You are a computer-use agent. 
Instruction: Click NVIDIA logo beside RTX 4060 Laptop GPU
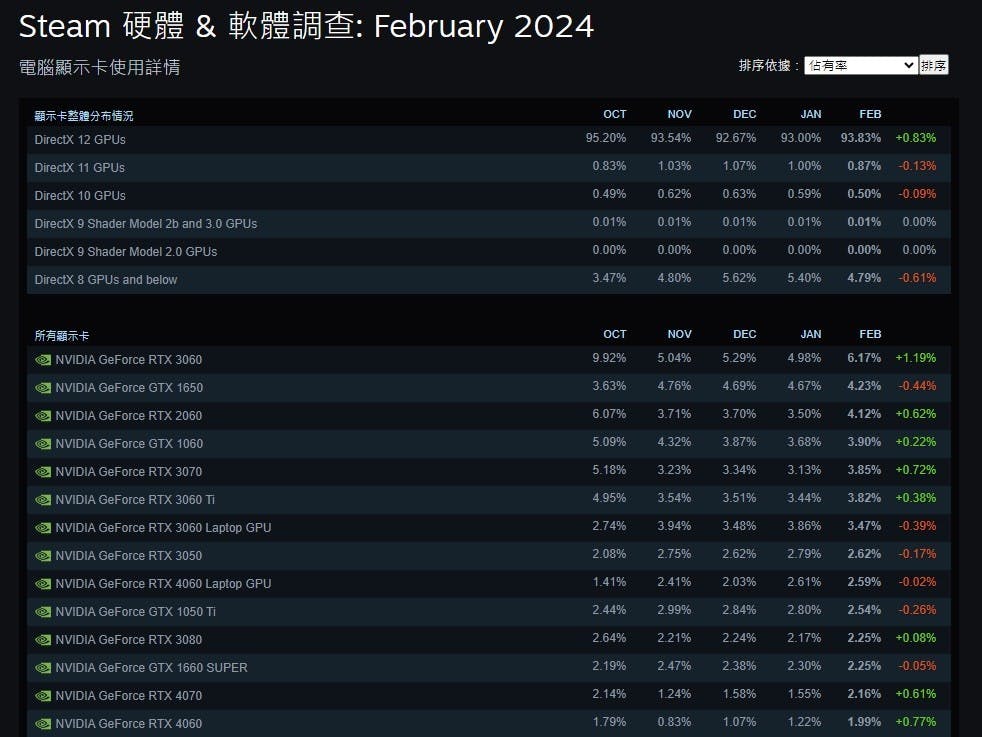click(43, 584)
